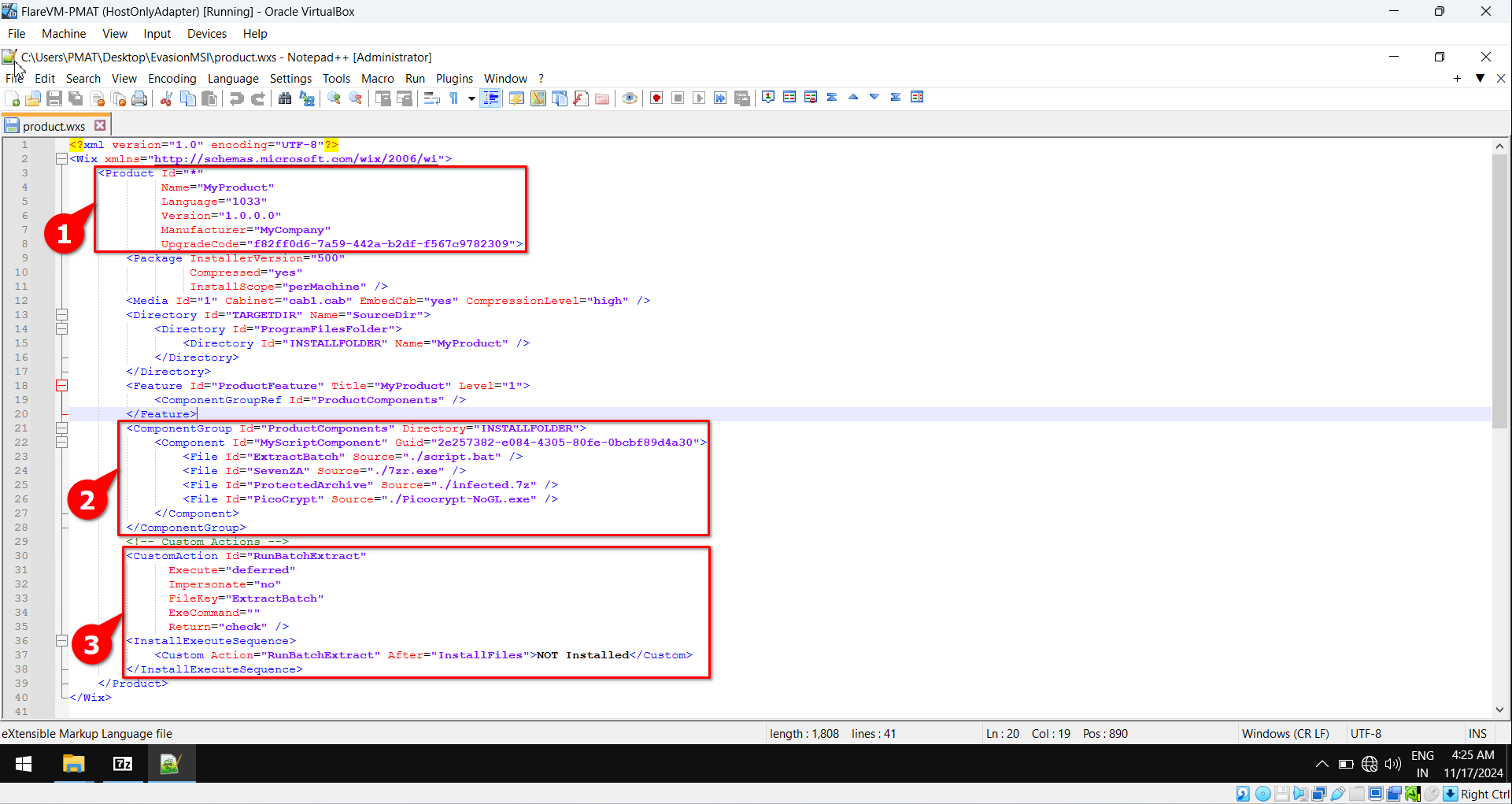Click the UTF-8 encoding in the status bar

tap(1366, 734)
